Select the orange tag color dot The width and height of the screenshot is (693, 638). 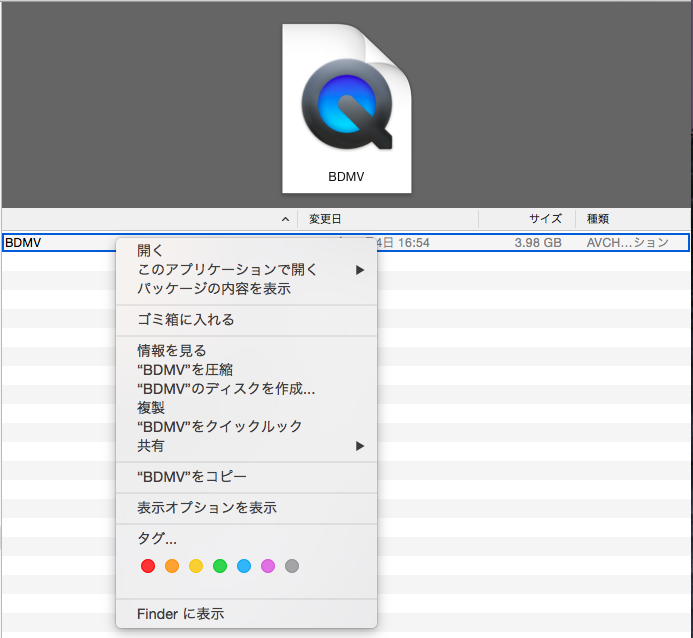(172, 566)
